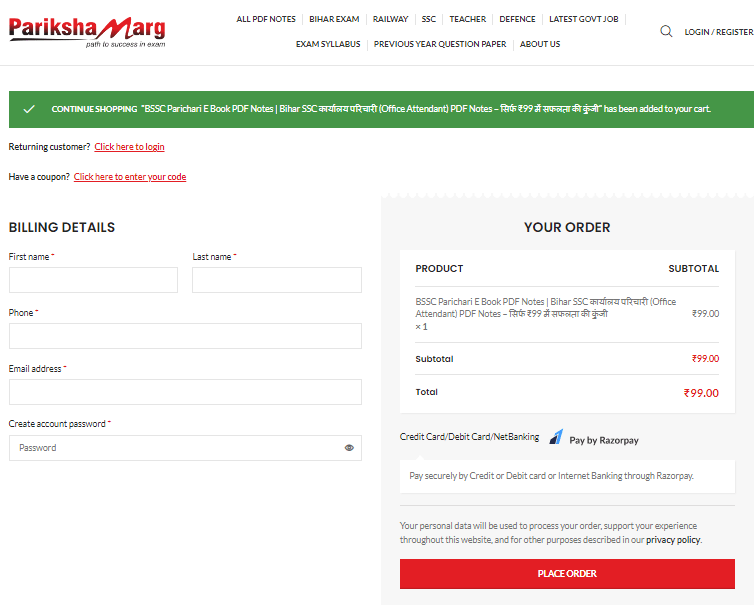This screenshot has width=754, height=605.
Task: Toggle password visibility eye icon
Action: (x=349, y=448)
